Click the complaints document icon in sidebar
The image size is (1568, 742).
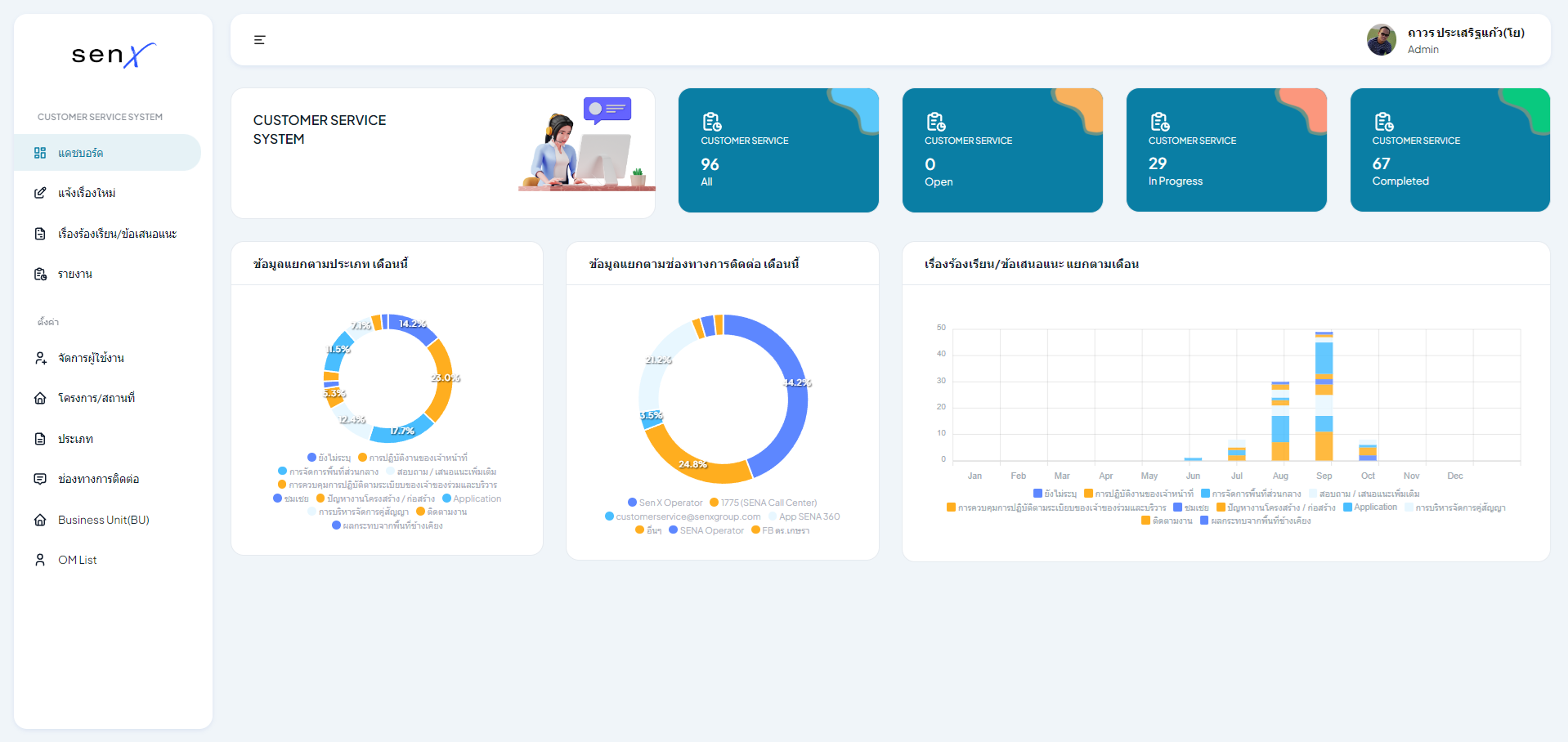(40, 234)
